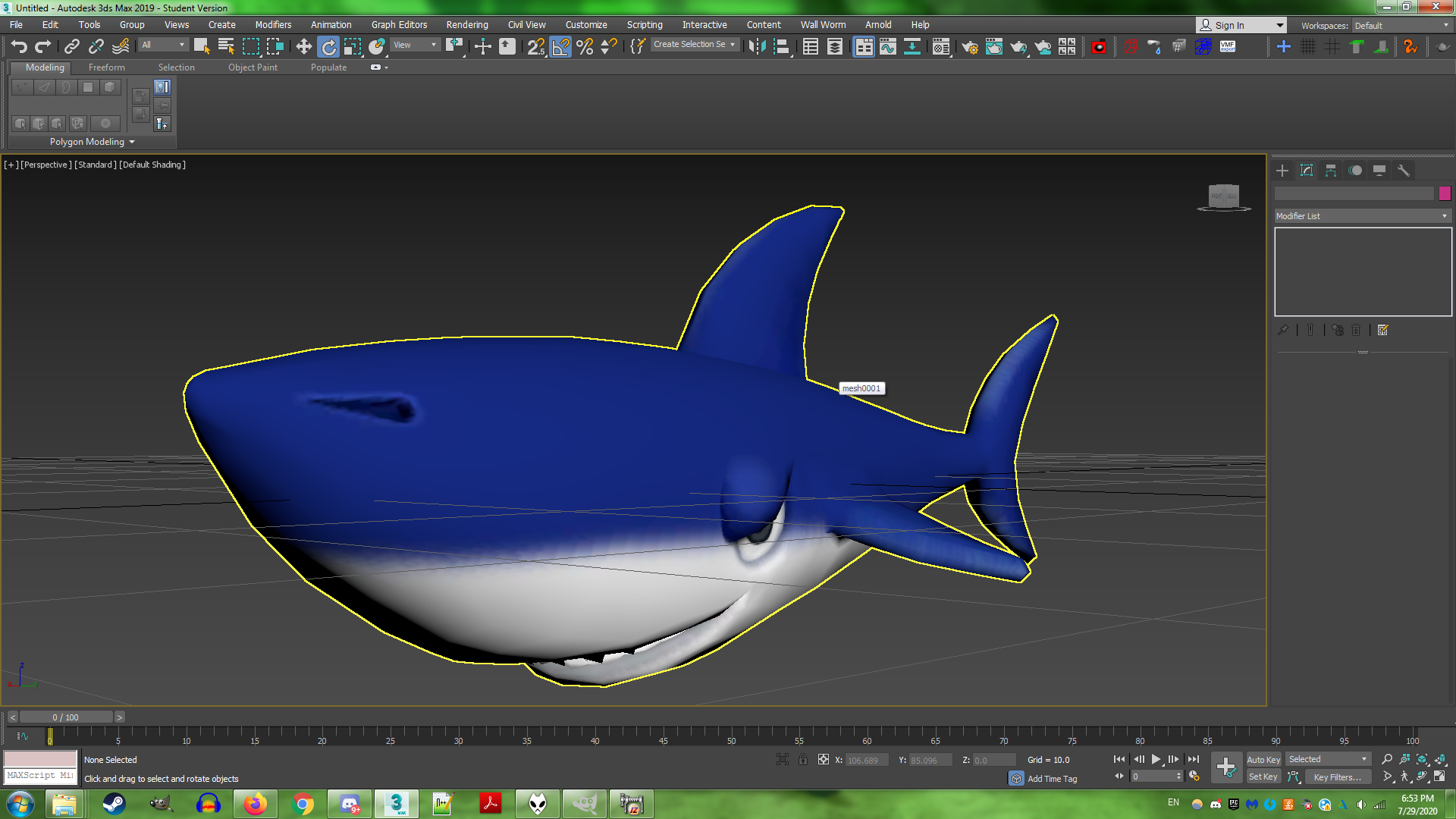
Task: Click Add Time Tag
Action: click(1052, 779)
